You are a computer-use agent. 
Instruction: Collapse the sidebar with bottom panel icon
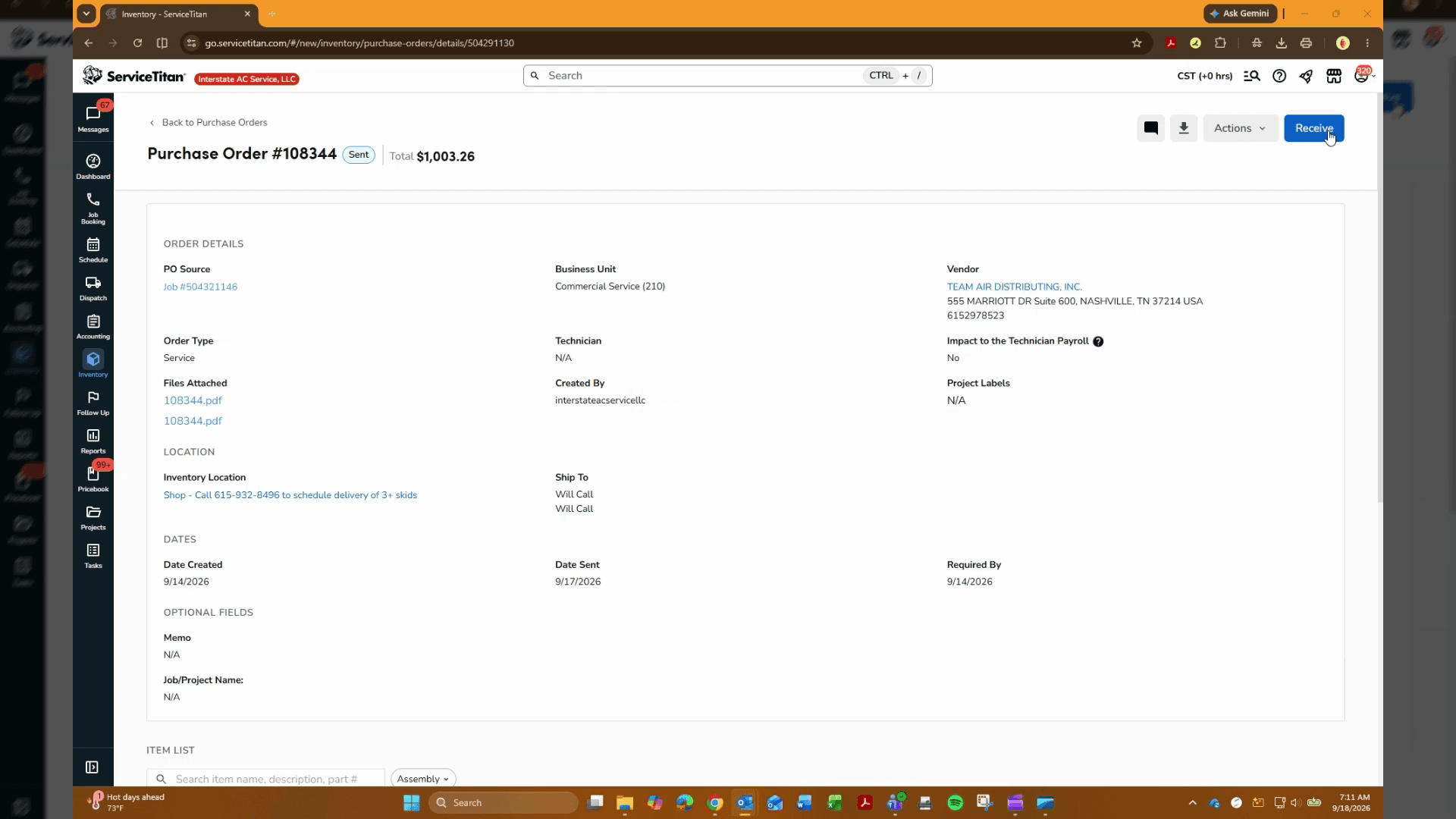93,767
